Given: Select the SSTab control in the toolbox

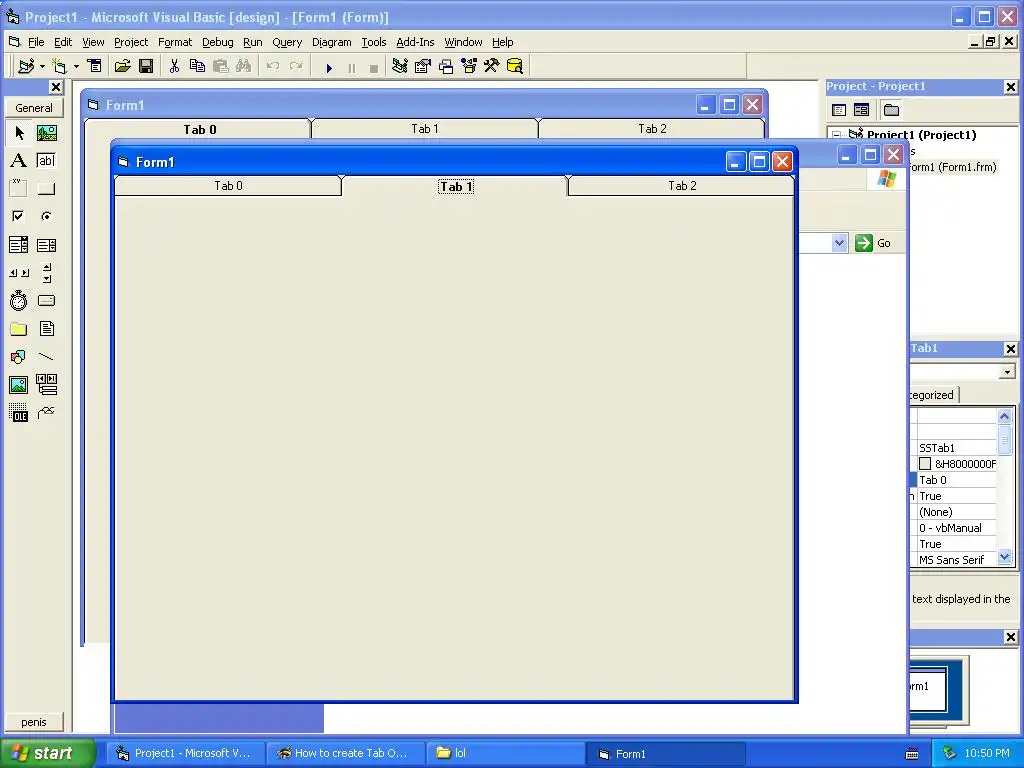Looking at the screenshot, I should tap(46, 413).
